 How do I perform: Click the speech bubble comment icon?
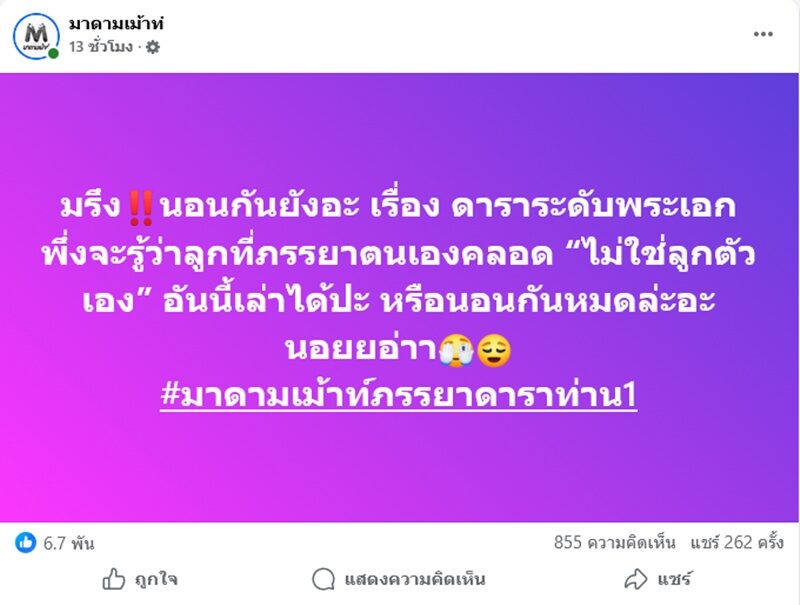(x=323, y=579)
